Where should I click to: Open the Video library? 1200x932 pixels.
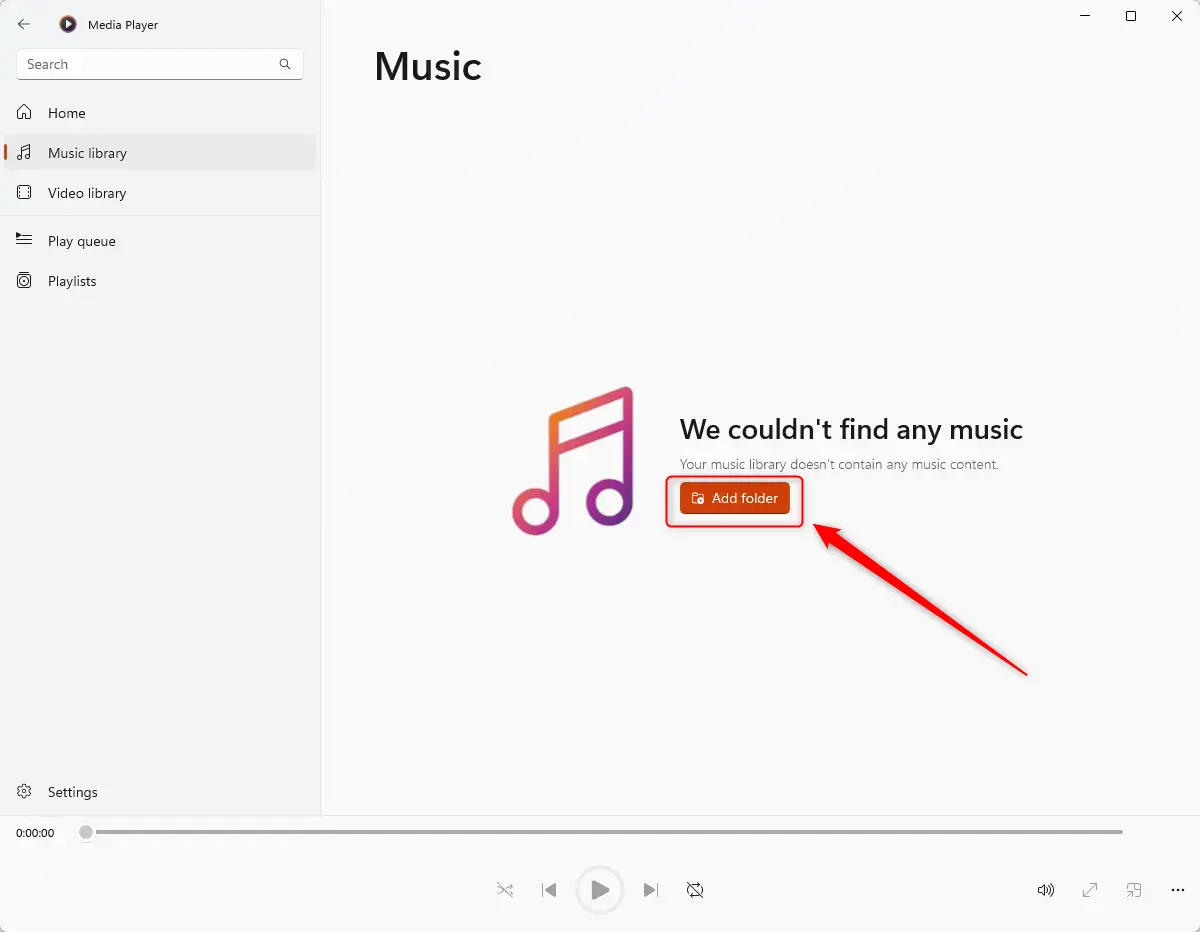pos(87,193)
